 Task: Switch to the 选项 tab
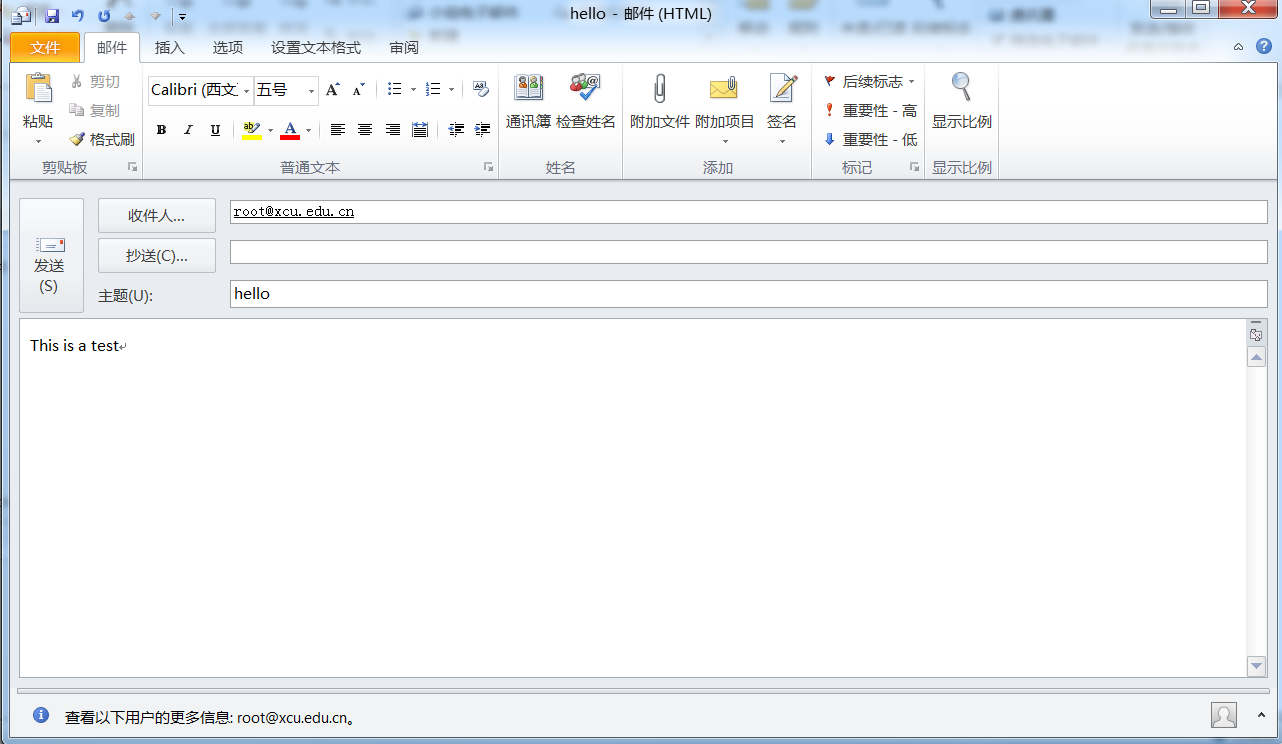pos(228,48)
